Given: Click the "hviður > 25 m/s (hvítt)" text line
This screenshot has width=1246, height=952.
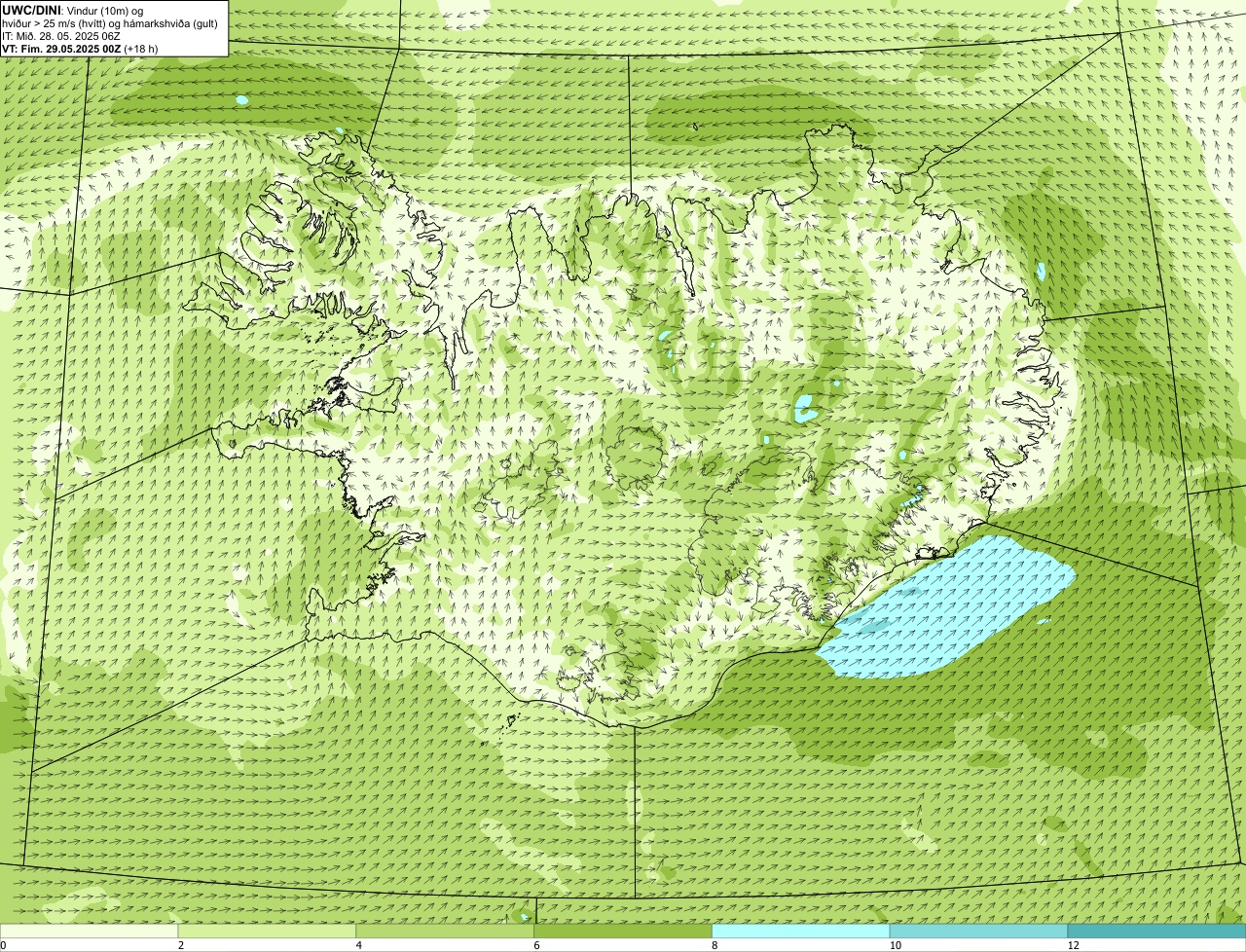Looking at the screenshot, I should click(110, 23).
